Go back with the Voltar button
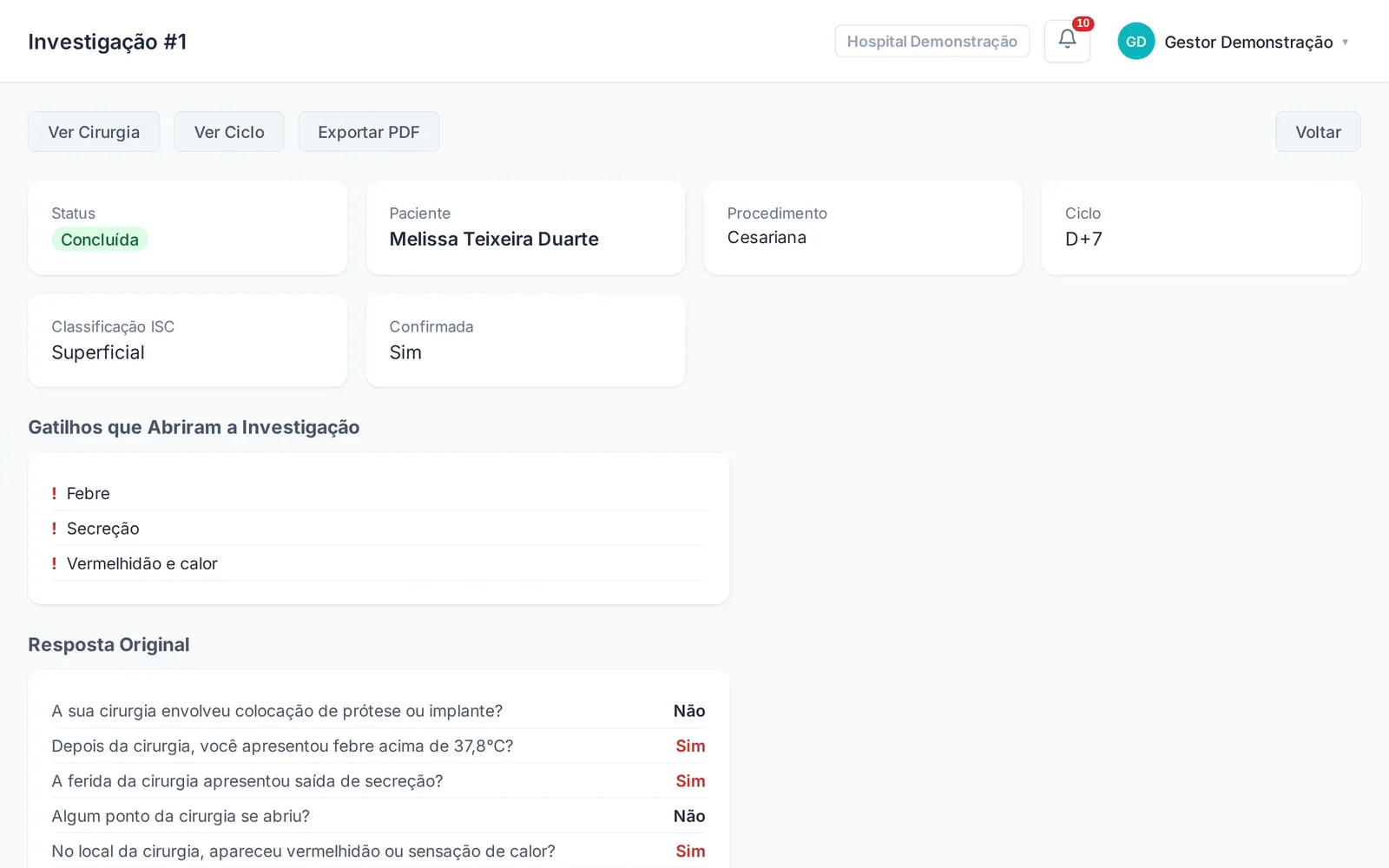1389x868 pixels. [1318, 132]
